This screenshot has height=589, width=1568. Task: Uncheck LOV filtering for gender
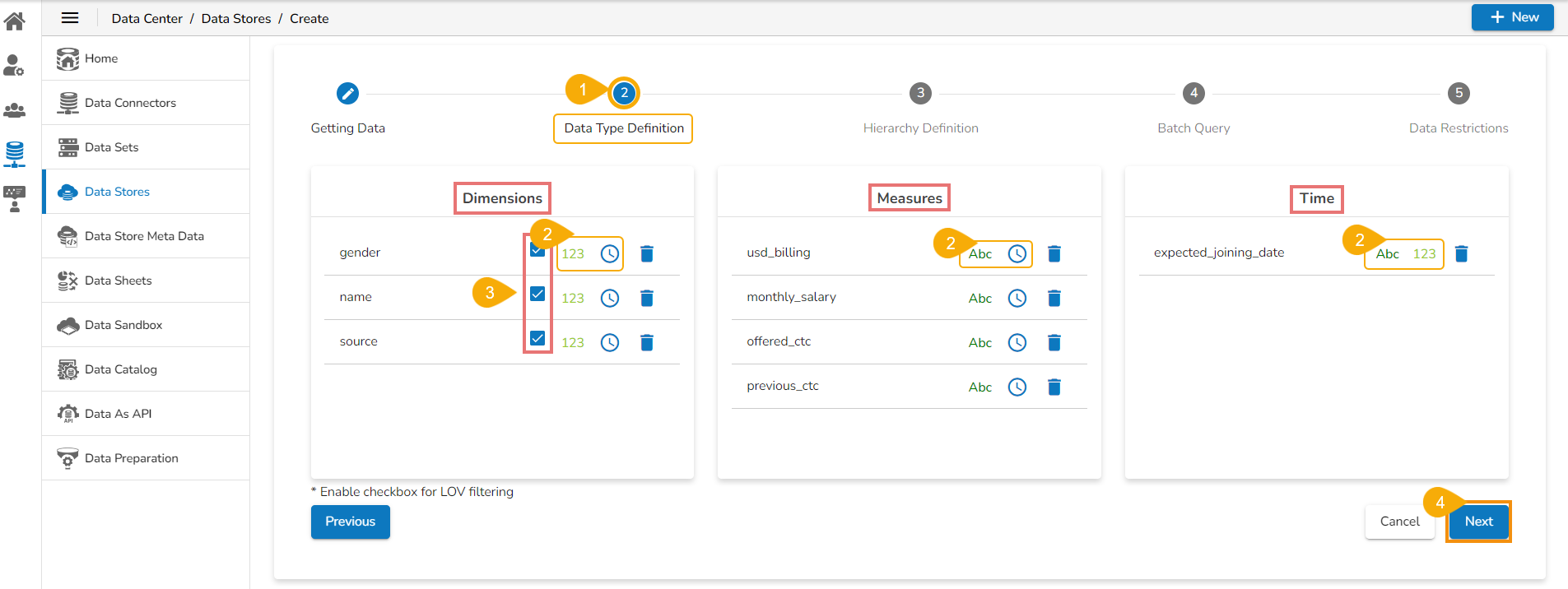coord(537,250)
